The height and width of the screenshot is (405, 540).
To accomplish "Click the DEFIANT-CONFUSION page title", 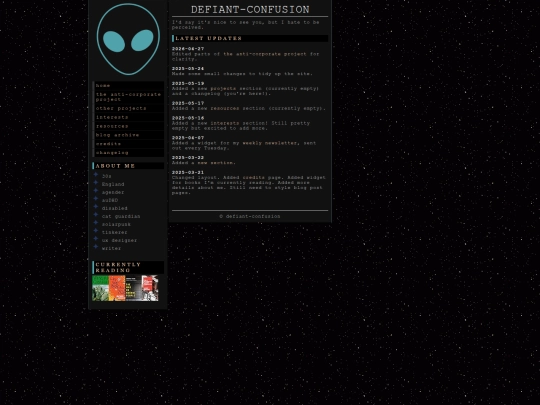I will (250, 10).
